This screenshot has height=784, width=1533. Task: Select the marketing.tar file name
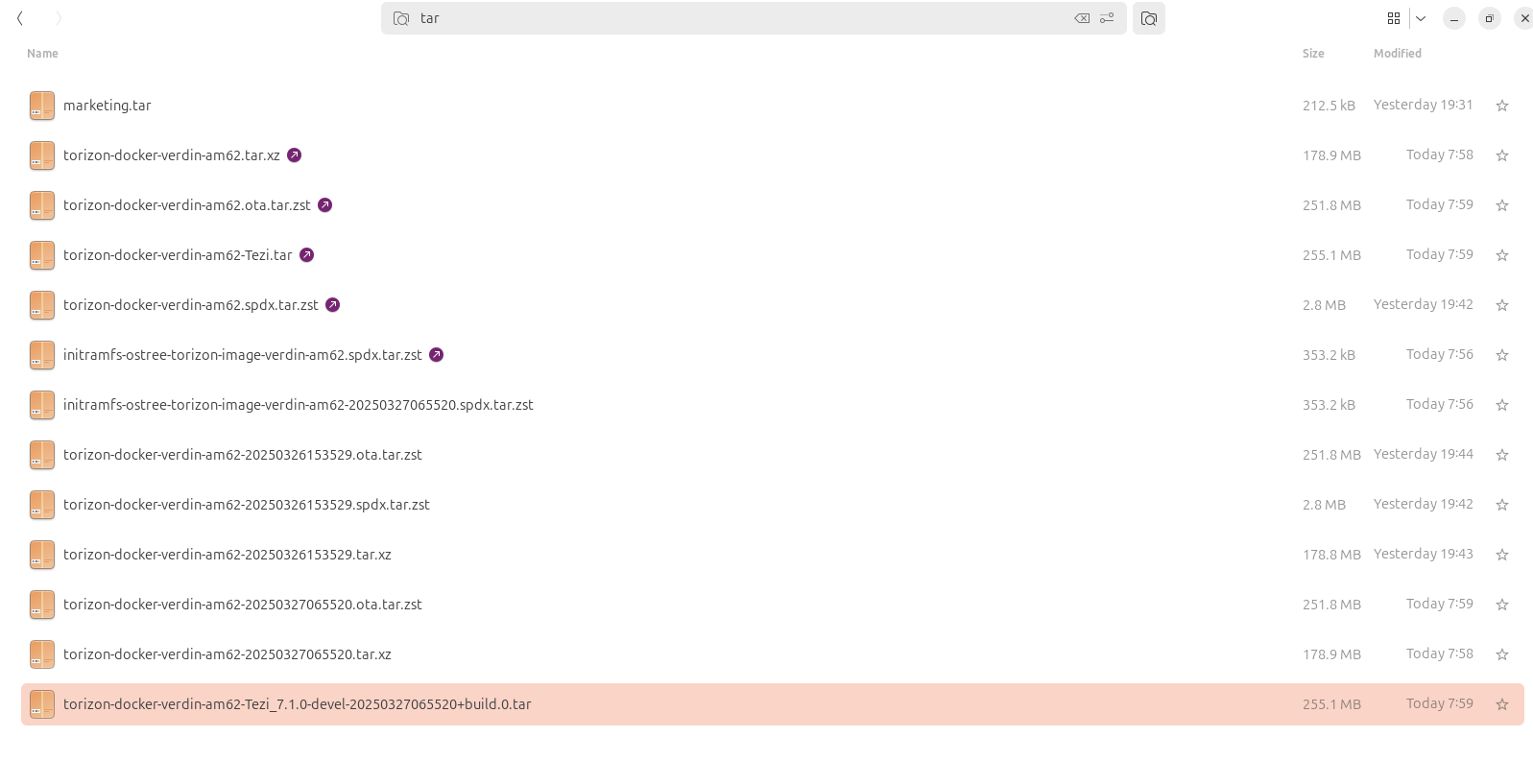point(108,106)
